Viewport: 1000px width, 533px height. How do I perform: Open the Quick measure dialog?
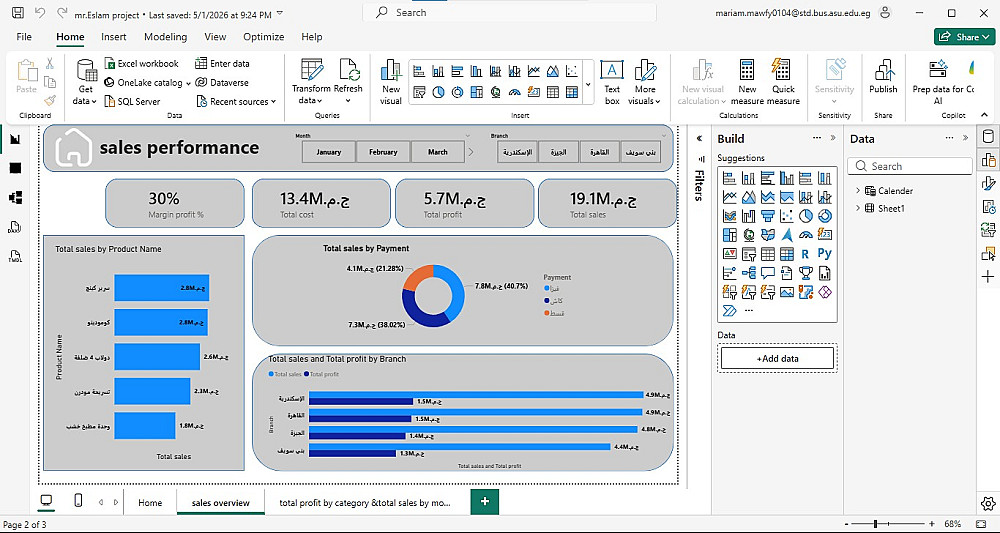coord(783,82)
